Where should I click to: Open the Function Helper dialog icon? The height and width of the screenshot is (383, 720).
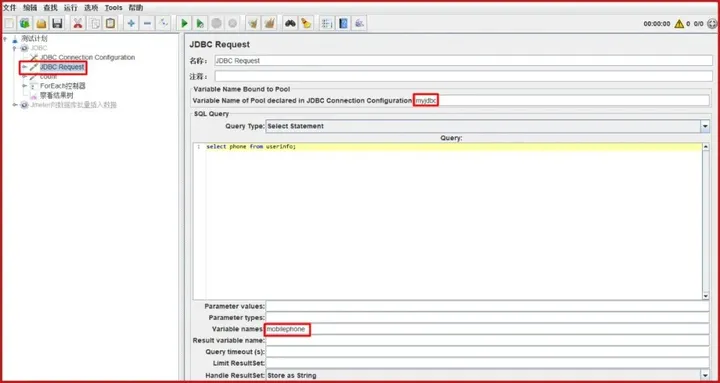pos(326,23)
